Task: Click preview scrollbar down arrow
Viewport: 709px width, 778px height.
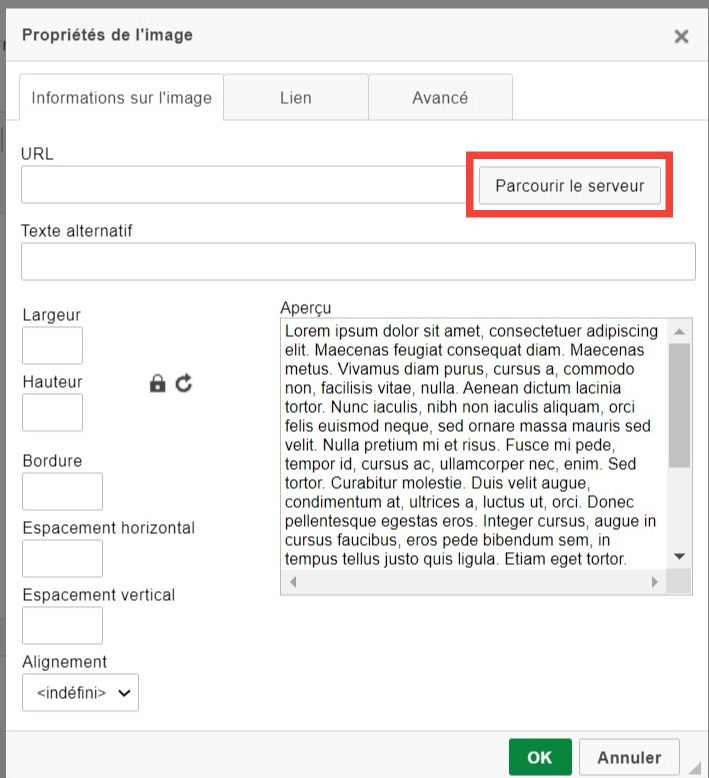Action: pos(679,557)
